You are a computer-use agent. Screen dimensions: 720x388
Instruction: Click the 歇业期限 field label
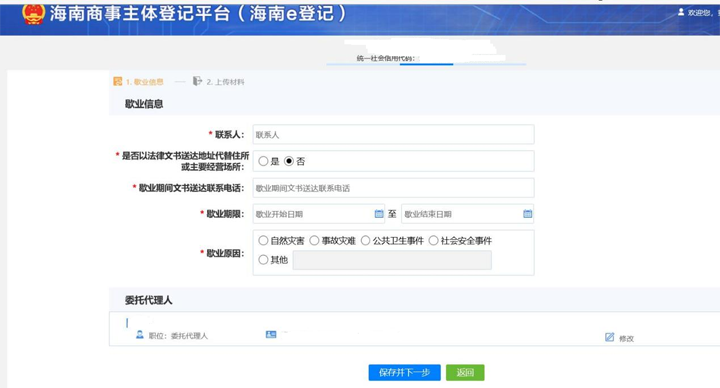225,214
